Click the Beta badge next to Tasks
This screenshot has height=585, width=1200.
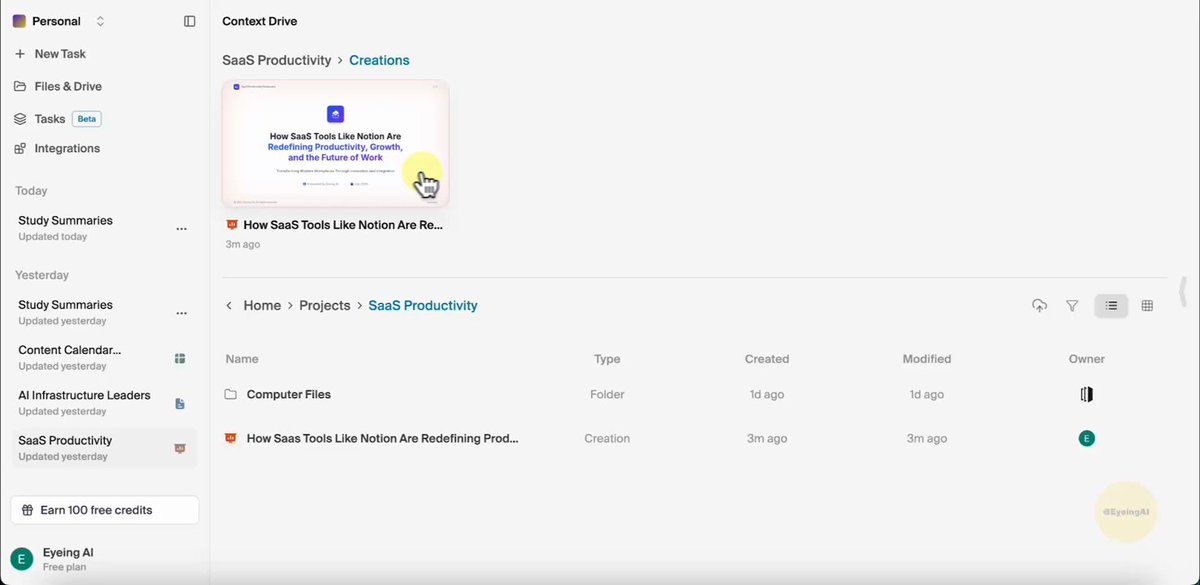click(x=87, y=119)
